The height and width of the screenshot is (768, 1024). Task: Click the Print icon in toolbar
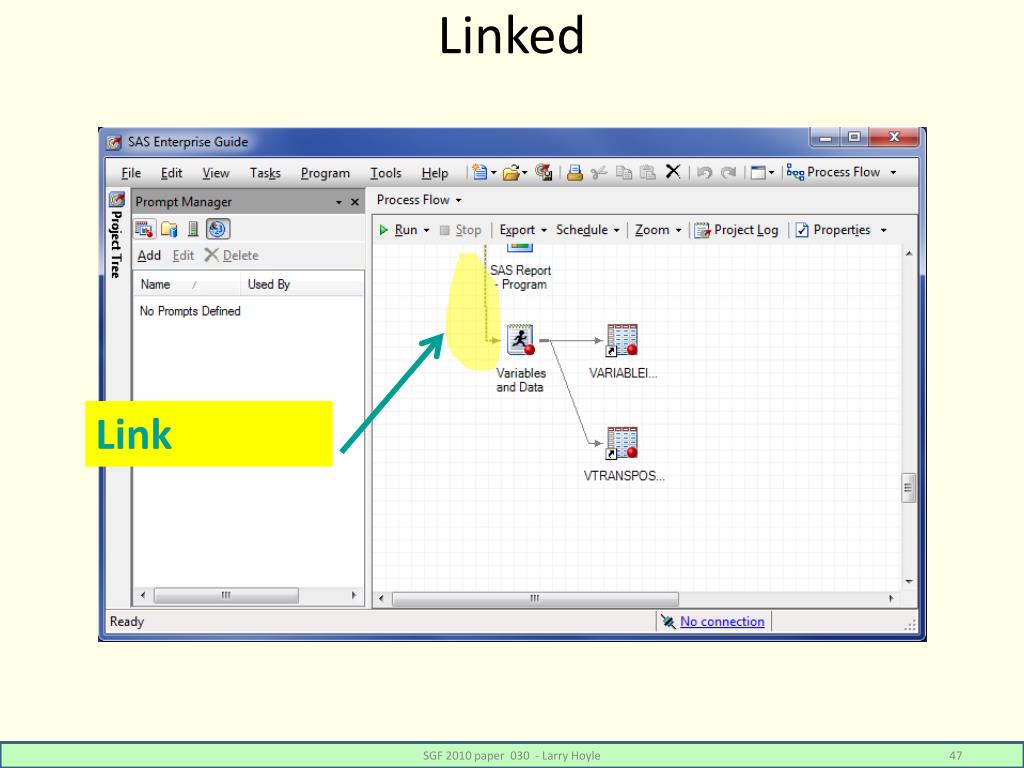pos(575,172)
